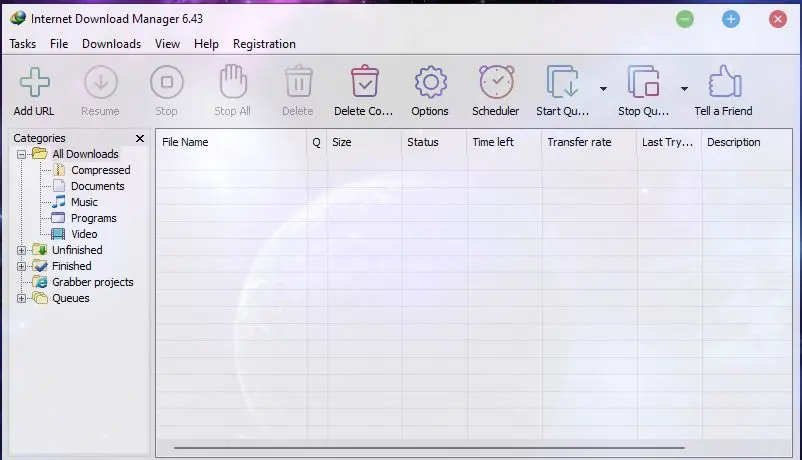Click the Grabber projects icon
802x460 pixels.
pyautogui.click(x=40, y=281)
